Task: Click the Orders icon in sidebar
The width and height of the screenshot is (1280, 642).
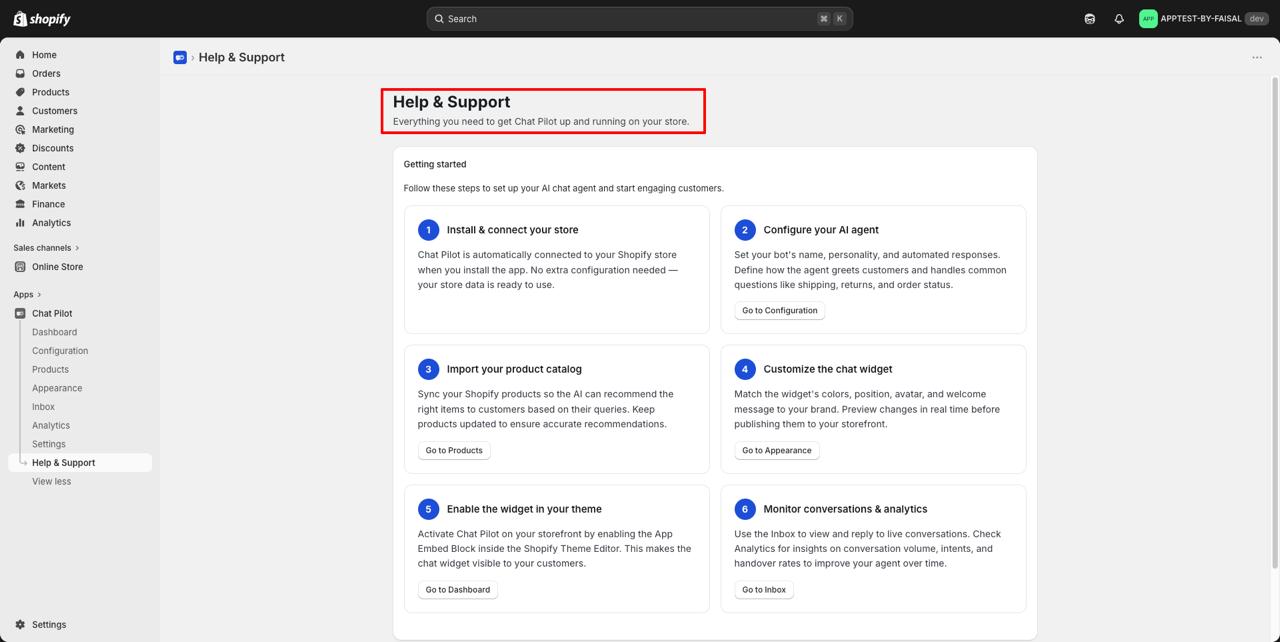Action: pos(20,74)
